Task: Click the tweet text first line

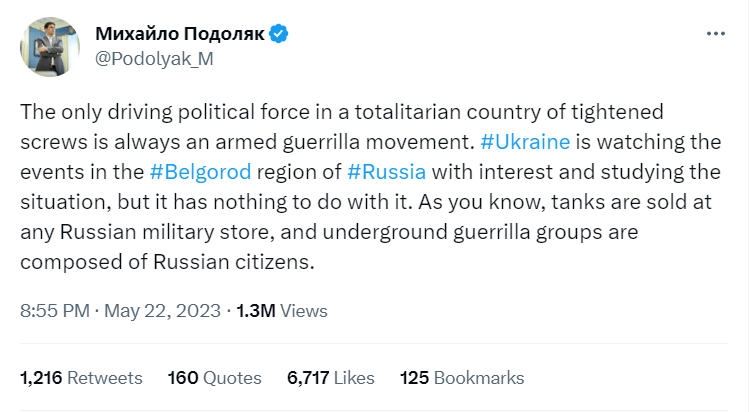Action: pyautogui.click(x=342, y=112)
